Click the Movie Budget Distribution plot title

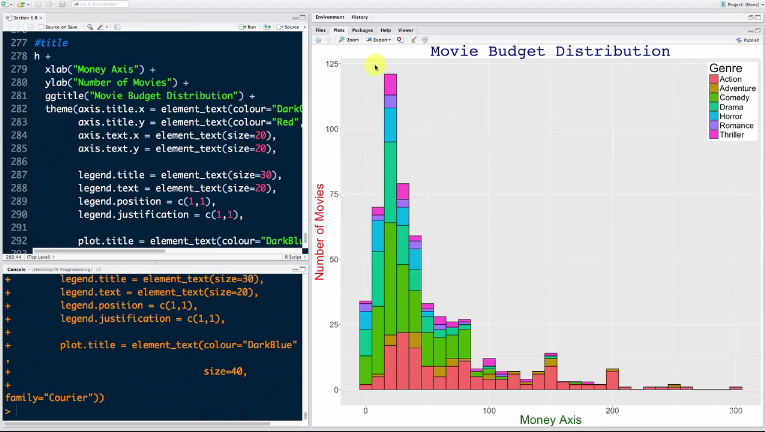click(x=550, y=51)
